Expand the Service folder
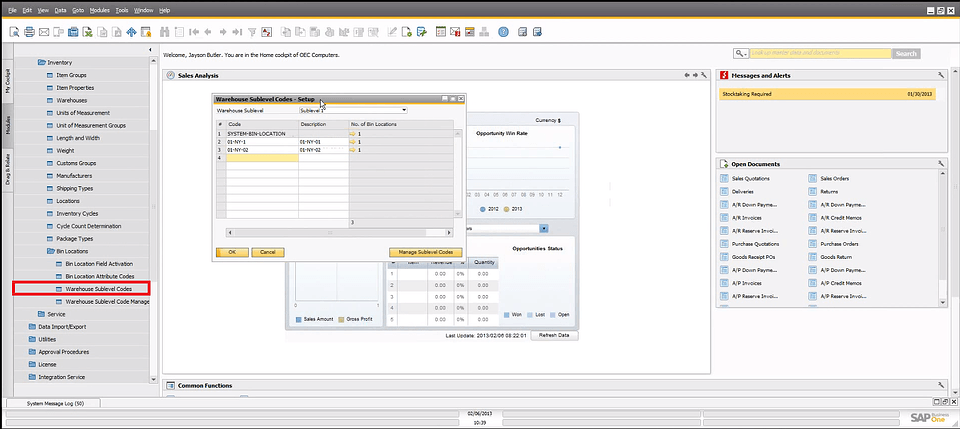Screen dimensions: 960x429 tap(42, 314)
